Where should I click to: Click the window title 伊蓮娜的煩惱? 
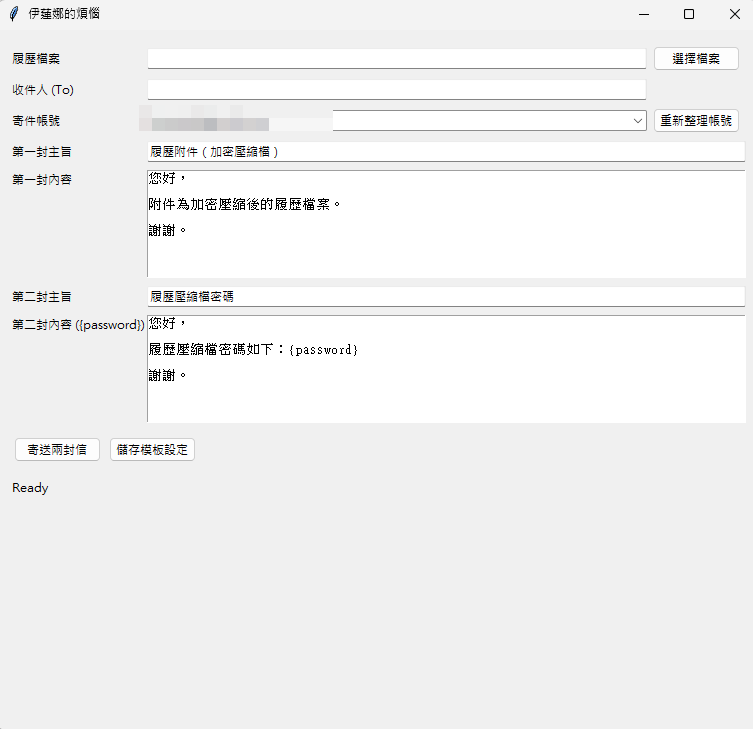click(64, 14)
